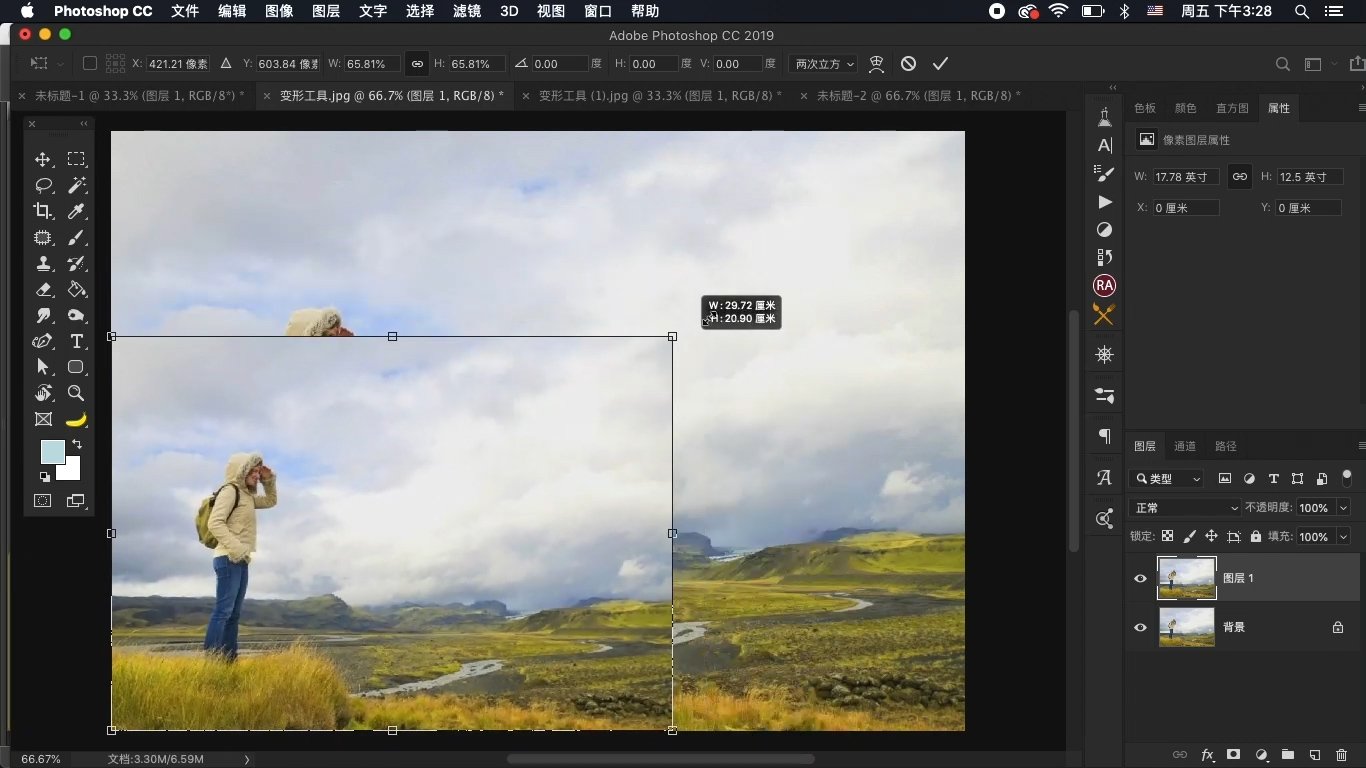Screen dimensions: 1366x768
Task: Delete layer using the trash icon
Action: click(x=1342, y=755)
